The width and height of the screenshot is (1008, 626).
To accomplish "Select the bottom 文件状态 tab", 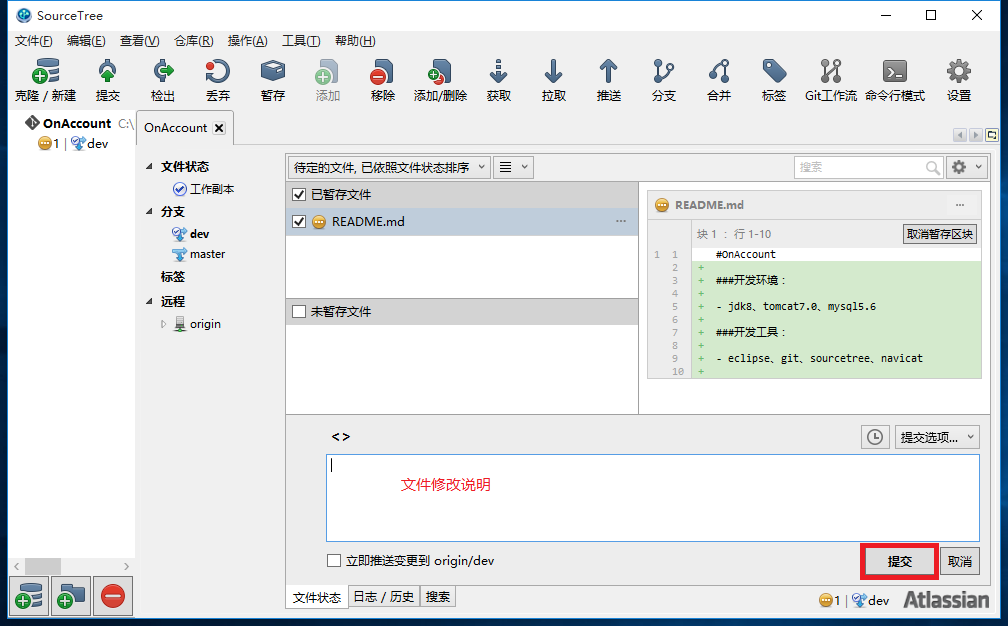I will [x=317, y=597].
